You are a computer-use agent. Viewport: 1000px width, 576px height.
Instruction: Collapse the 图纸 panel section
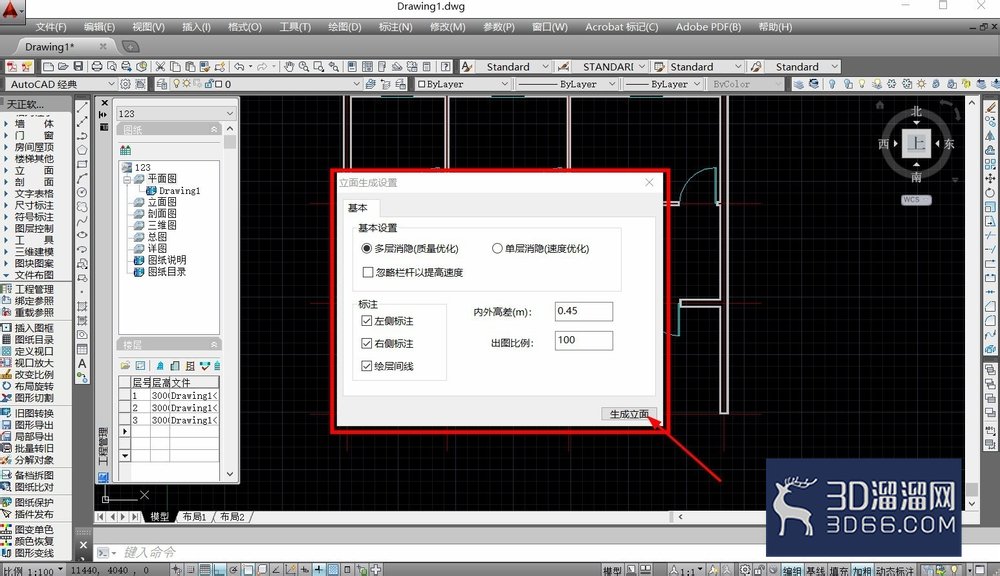214,129
